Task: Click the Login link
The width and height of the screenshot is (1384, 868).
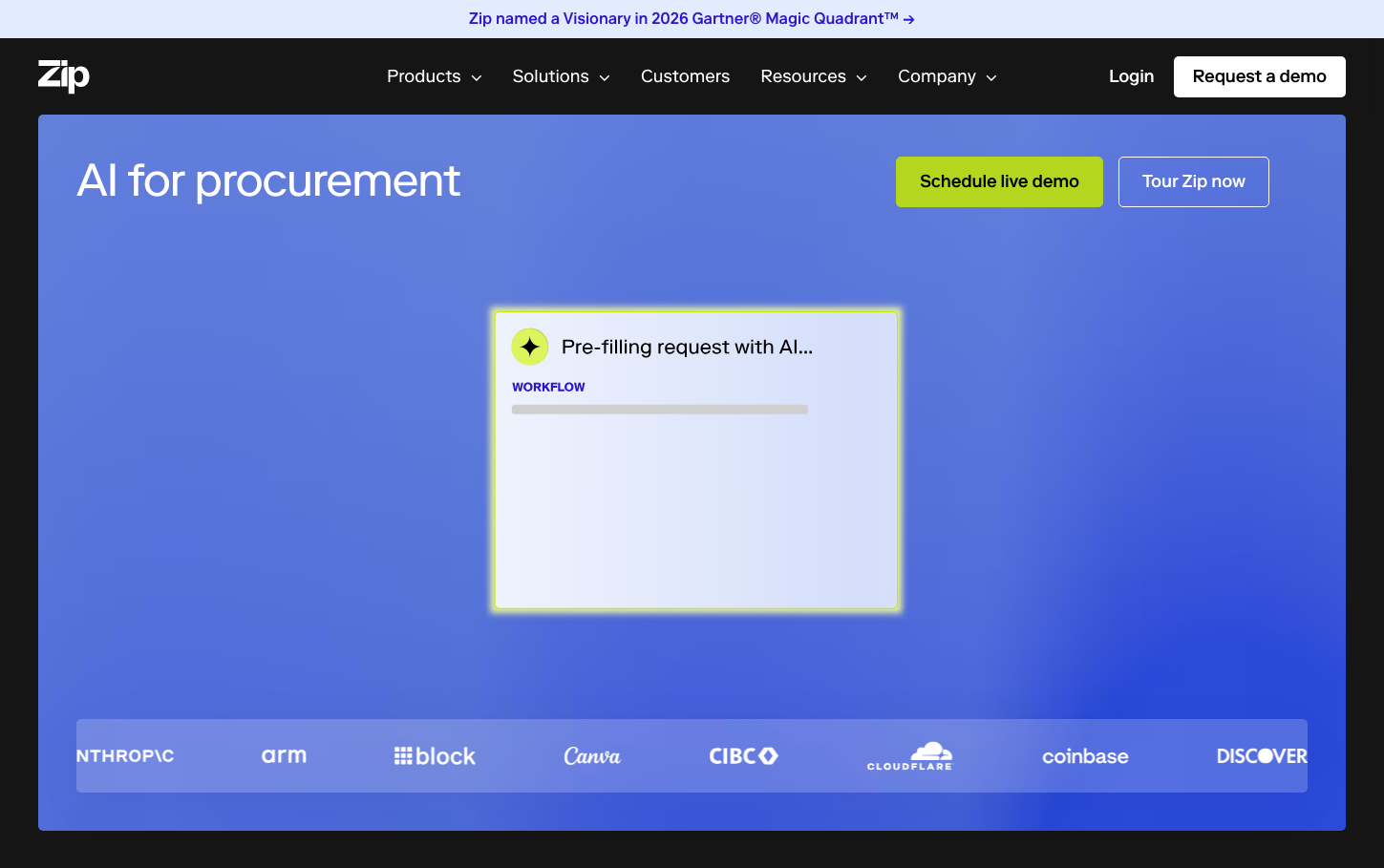Action: click(1131, 76)
